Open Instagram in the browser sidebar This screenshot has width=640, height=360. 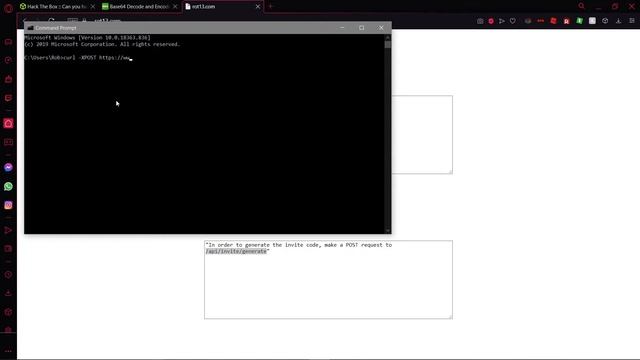[x=8, y=205]
